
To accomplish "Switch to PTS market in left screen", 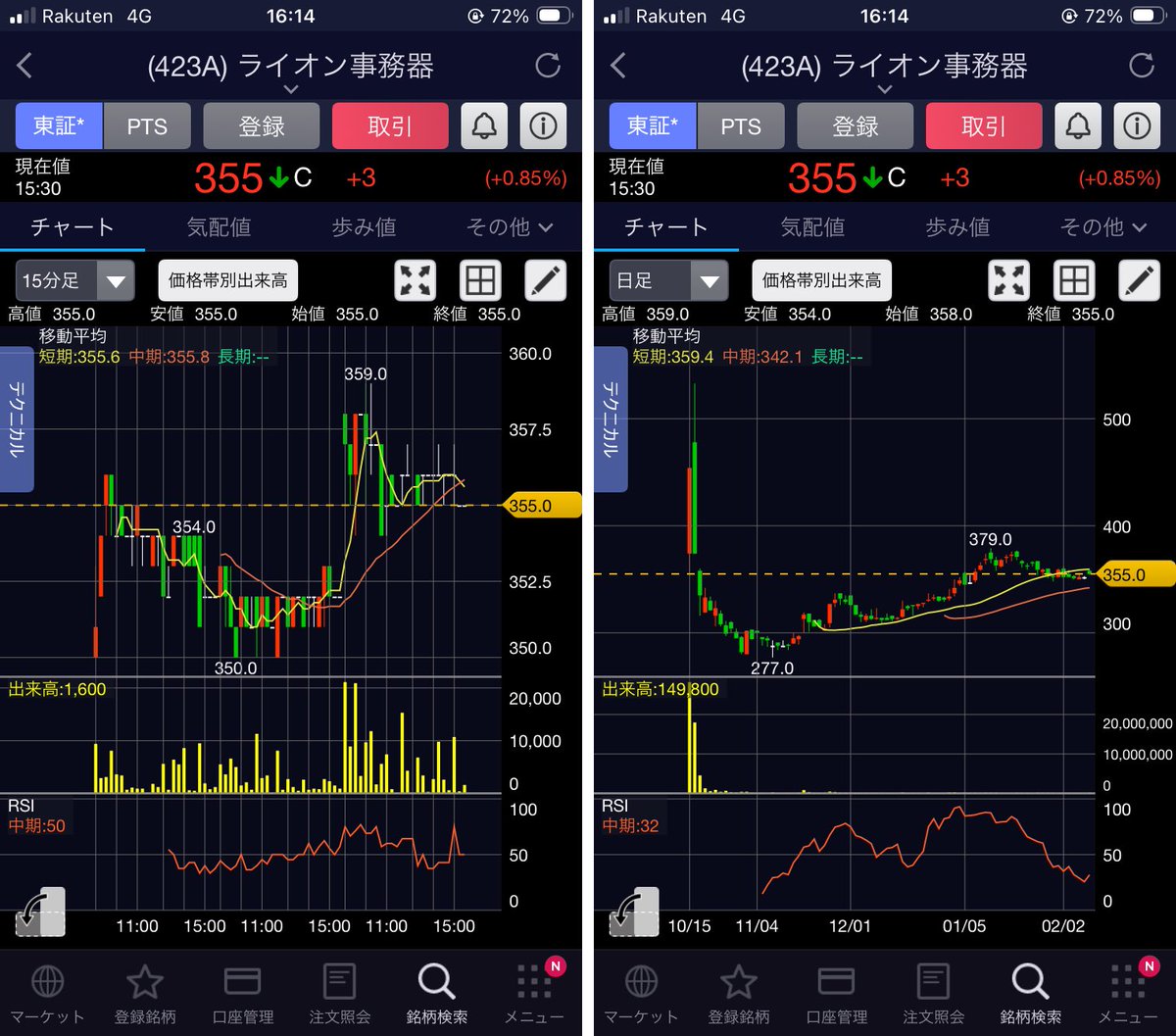I will [147, 125].
